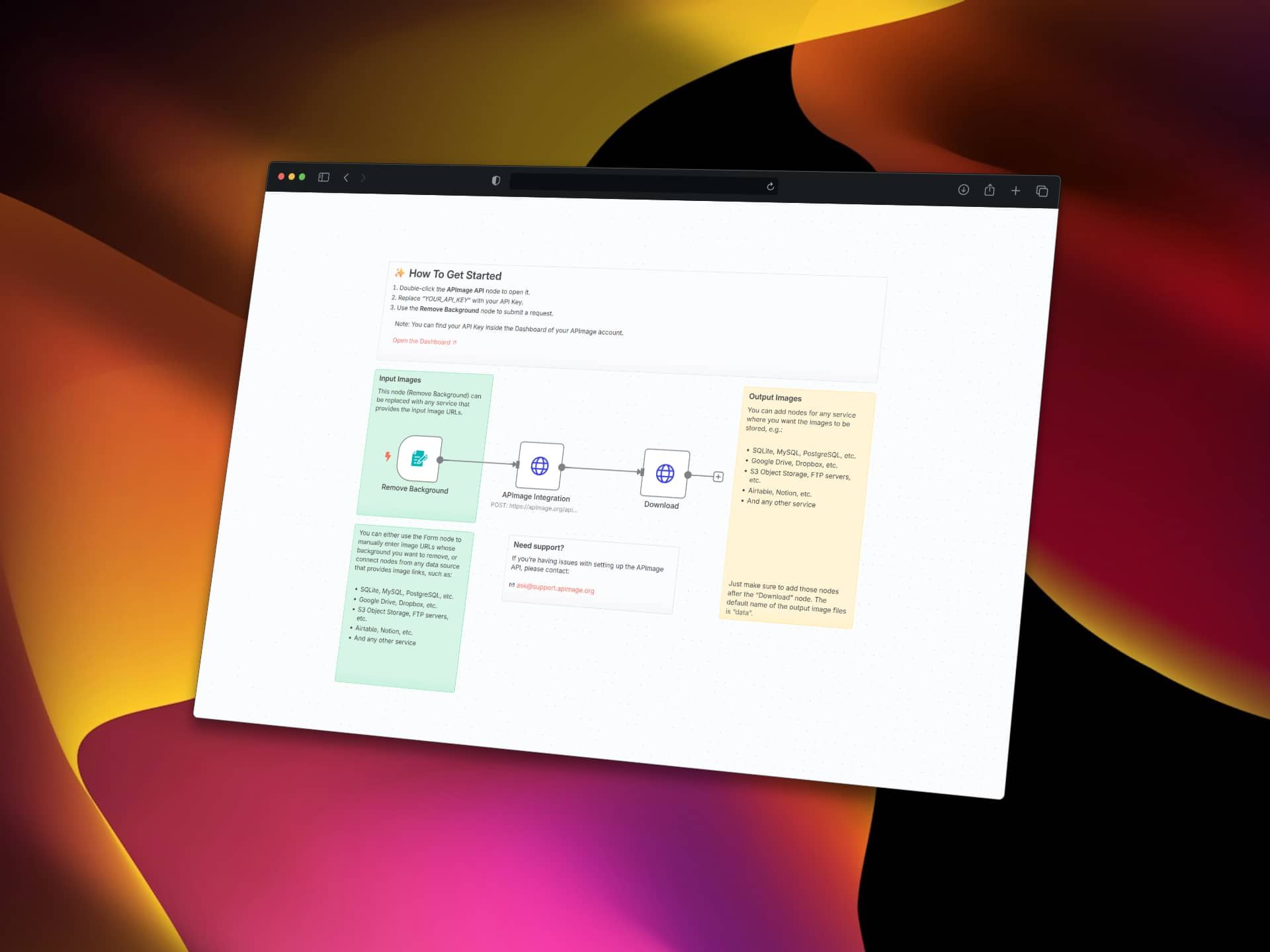This screenshot has height=952, width=1270.
Task: Go back with the browser back arrow
Action: click(346, 177)
